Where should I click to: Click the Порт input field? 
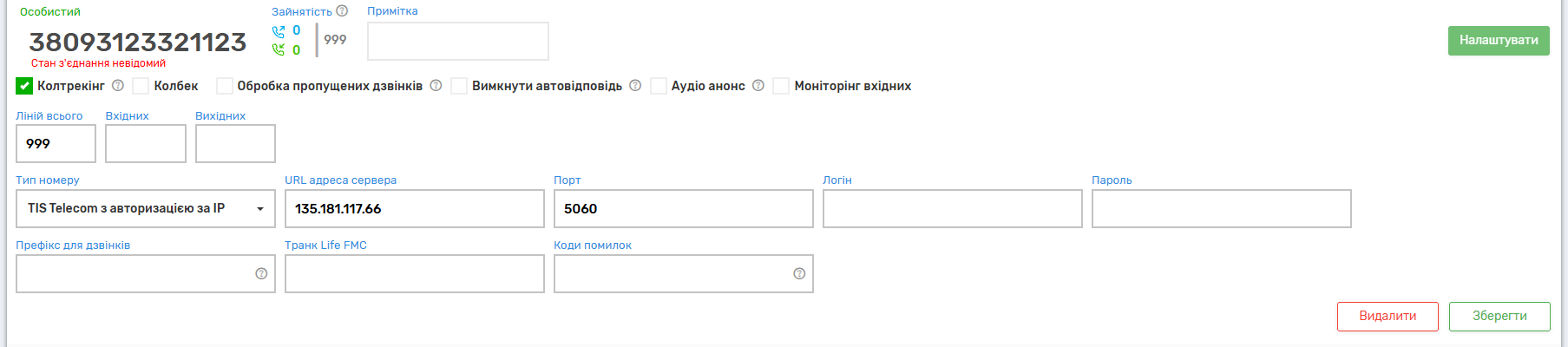pyautogui.click(x=683, y=209)
